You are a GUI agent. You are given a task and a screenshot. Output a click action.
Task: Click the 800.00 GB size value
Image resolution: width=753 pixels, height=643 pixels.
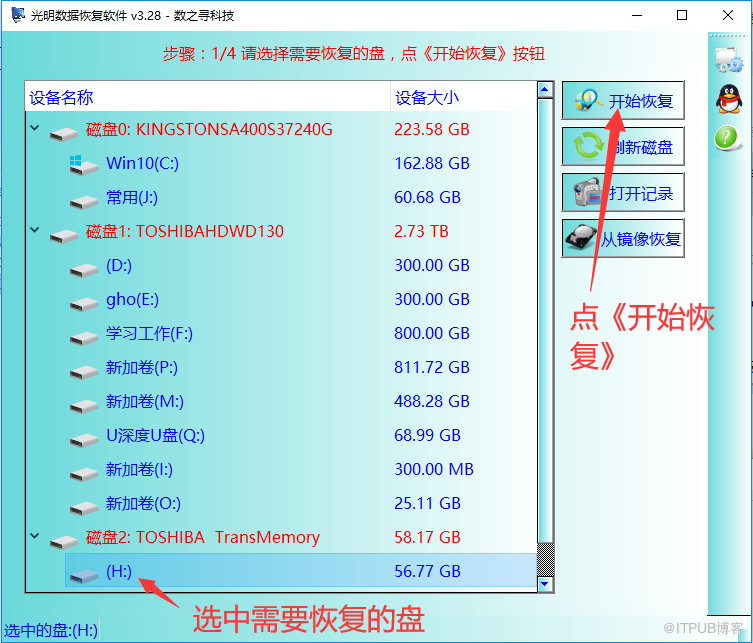tap(432, 333)
